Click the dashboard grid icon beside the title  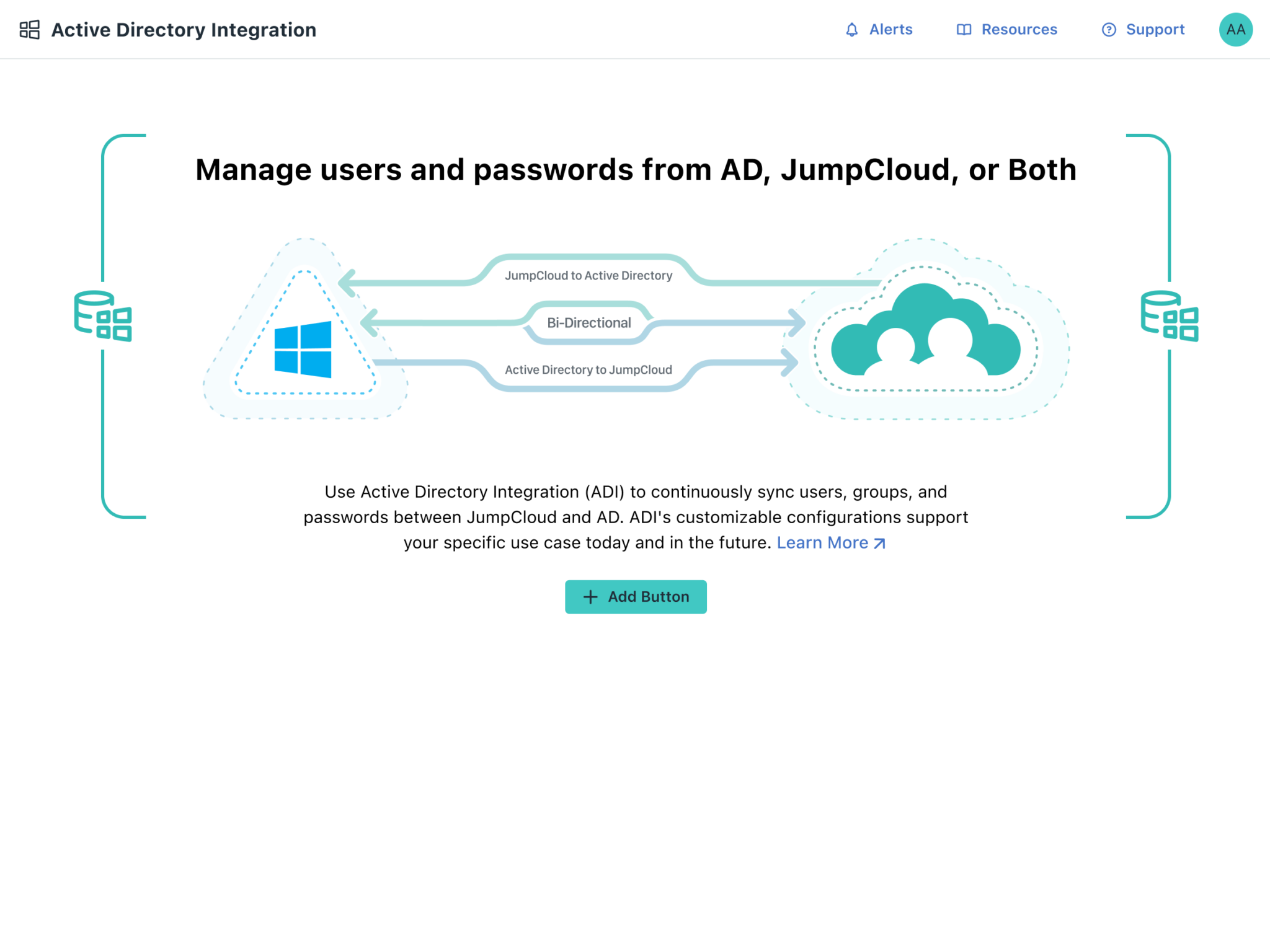point(29,29)
